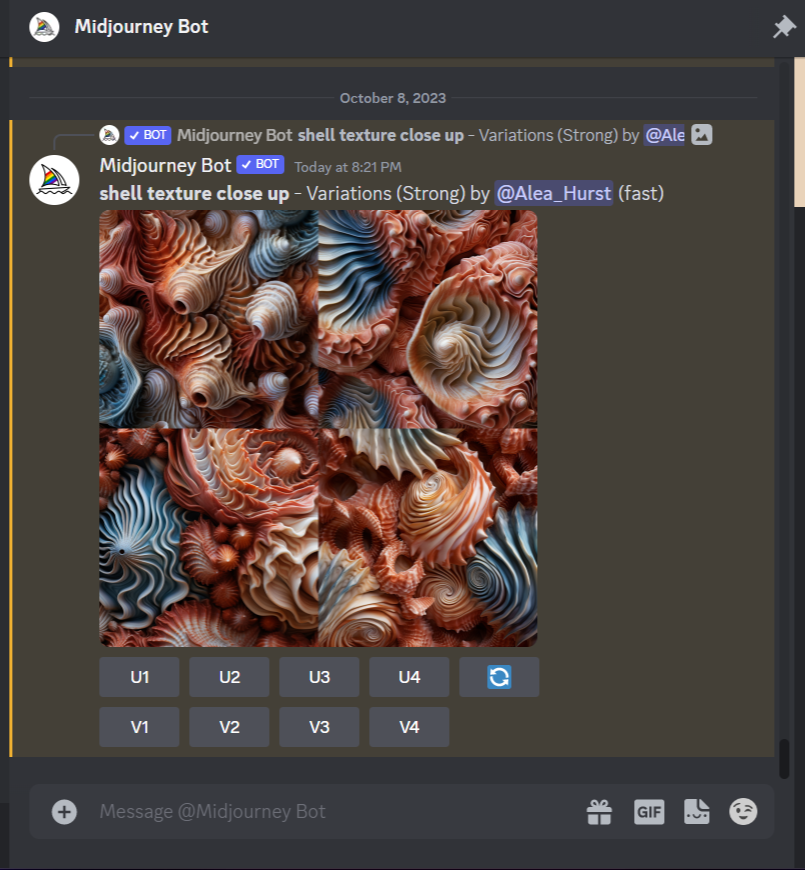The height and width of the screenshot is (870, 805).
Task: Click the chat scrollbar thumb
Action: pos(784,758)
